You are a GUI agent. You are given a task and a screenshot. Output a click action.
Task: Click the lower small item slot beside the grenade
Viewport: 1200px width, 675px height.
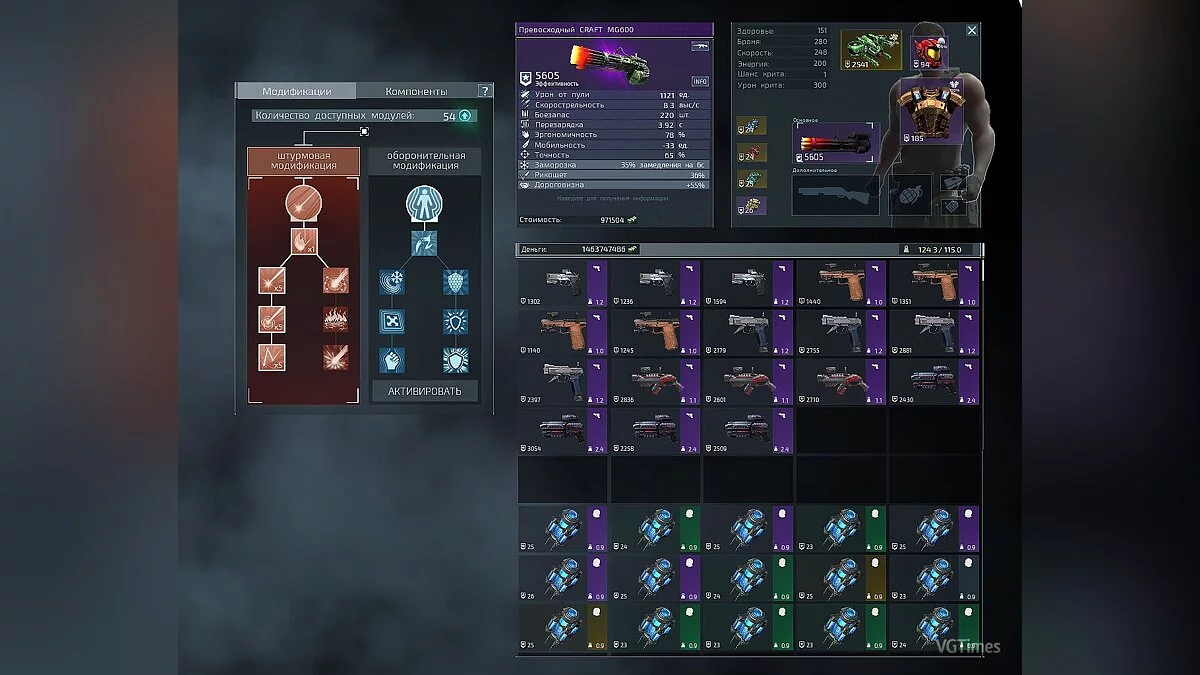pos(953,205)
